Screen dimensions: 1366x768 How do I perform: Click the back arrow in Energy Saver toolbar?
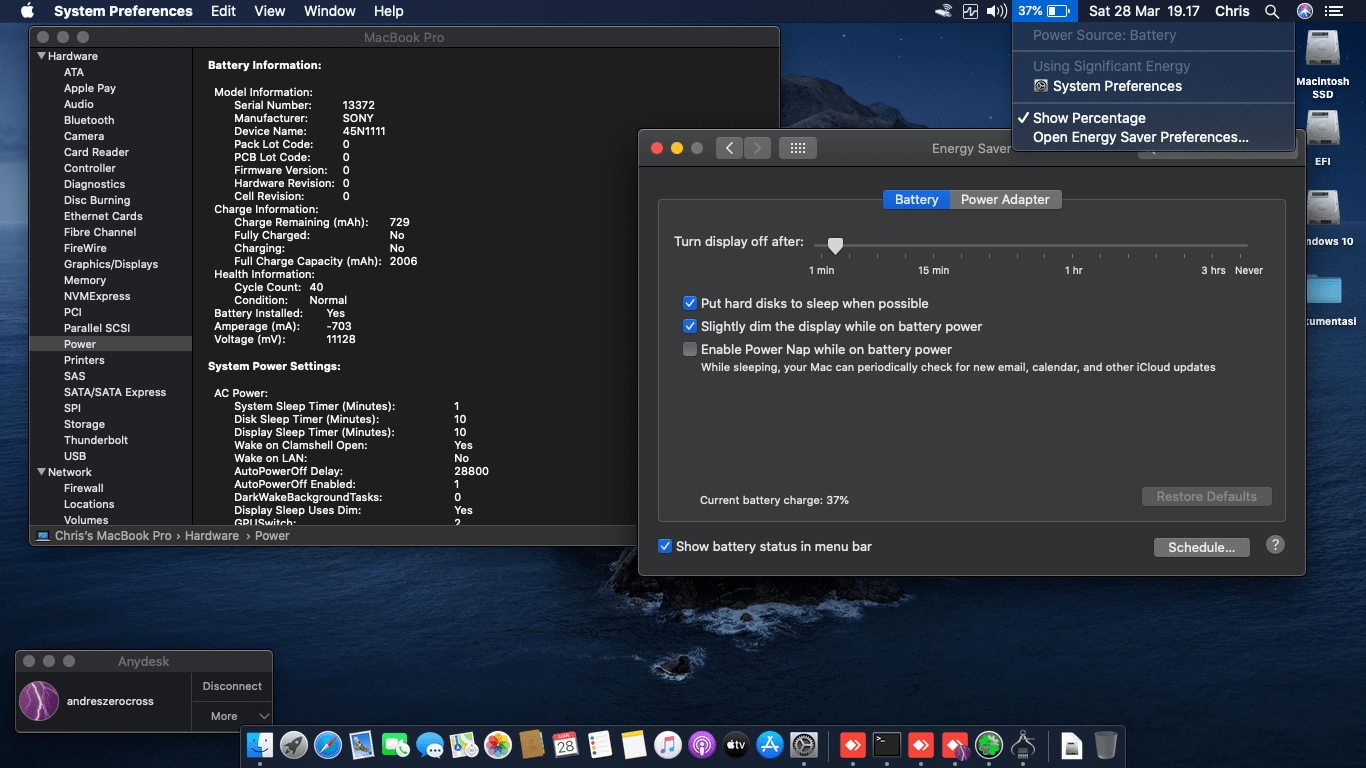point(729,148)
